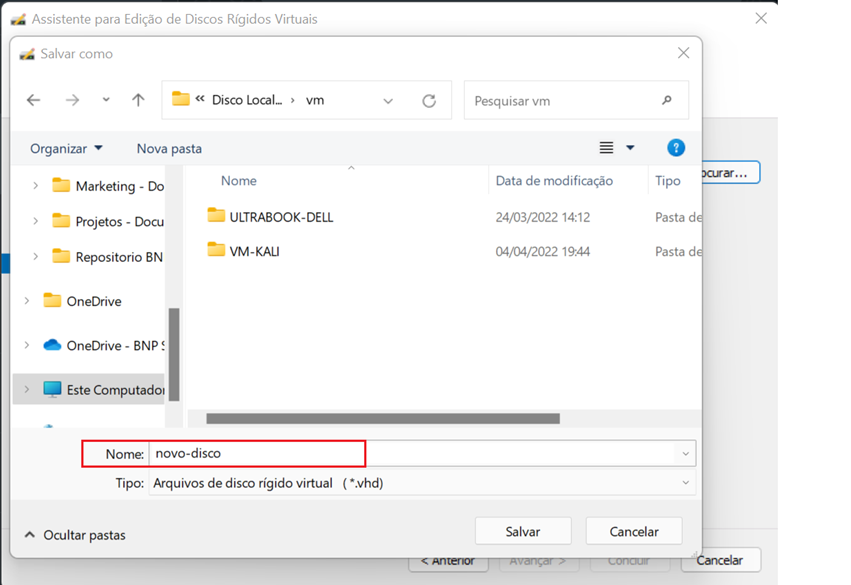Expand the OneDrive tree node

tap(27, 301)
